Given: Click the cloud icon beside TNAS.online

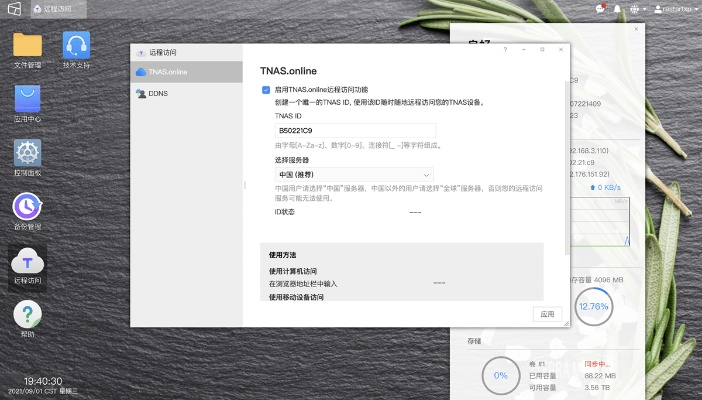Looking at the screenshot, I should click(x=141, y=72).
